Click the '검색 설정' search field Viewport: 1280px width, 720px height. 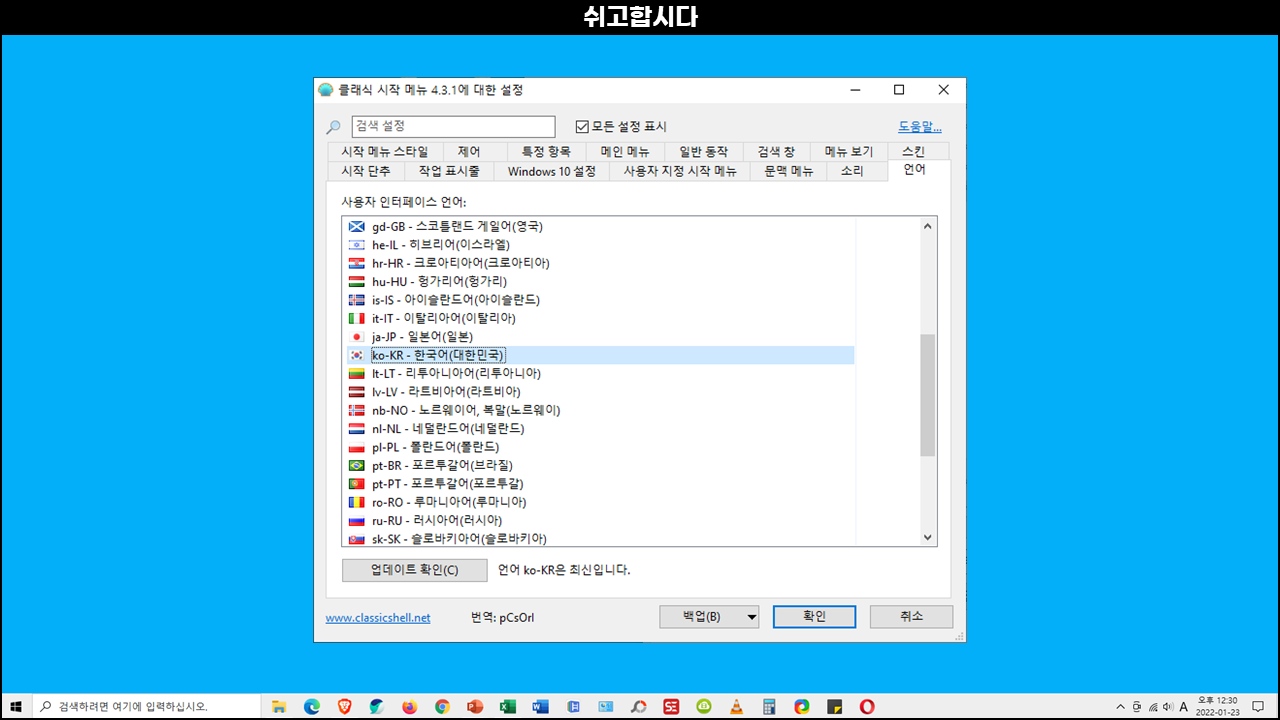(453, 127)
